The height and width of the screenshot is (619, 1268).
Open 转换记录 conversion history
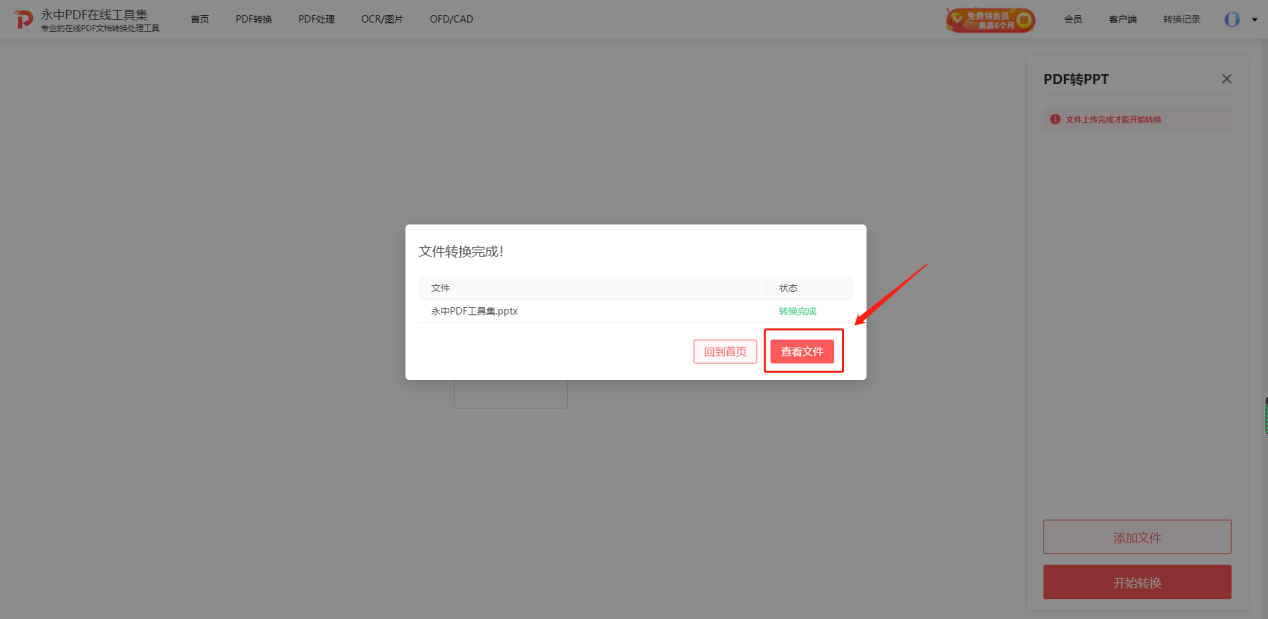coord(1182,19)
